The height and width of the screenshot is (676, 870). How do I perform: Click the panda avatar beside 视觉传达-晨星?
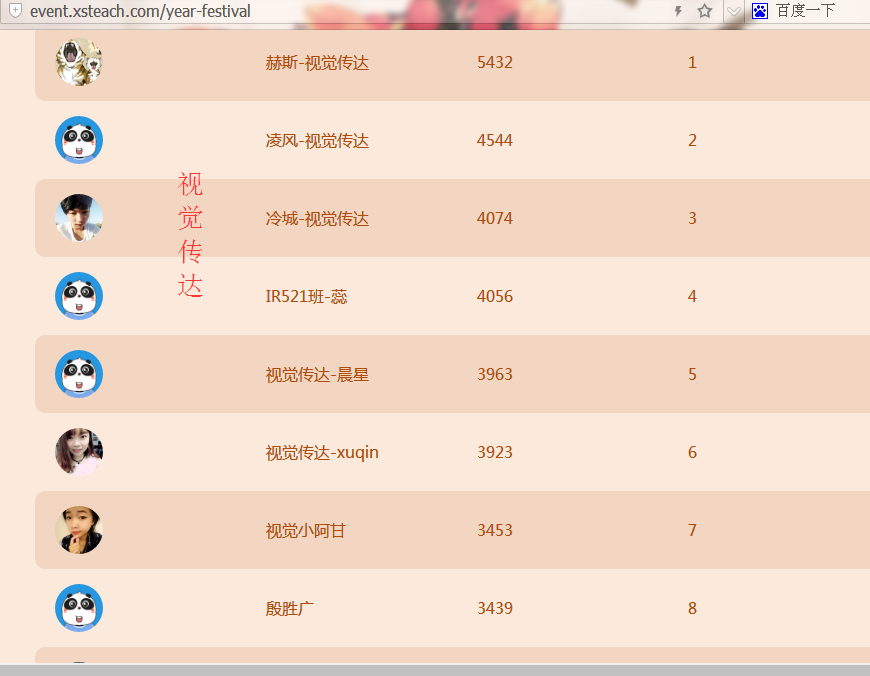78,374
